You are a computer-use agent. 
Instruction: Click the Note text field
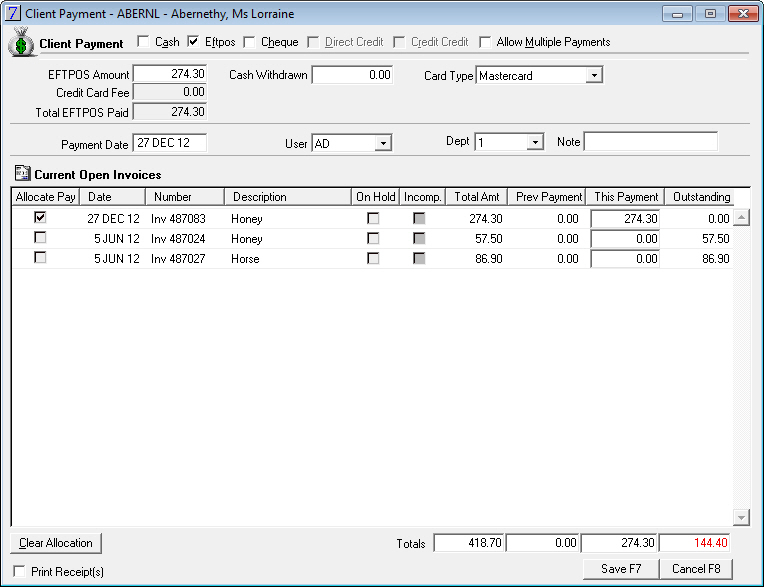click(x=651, y=142)
